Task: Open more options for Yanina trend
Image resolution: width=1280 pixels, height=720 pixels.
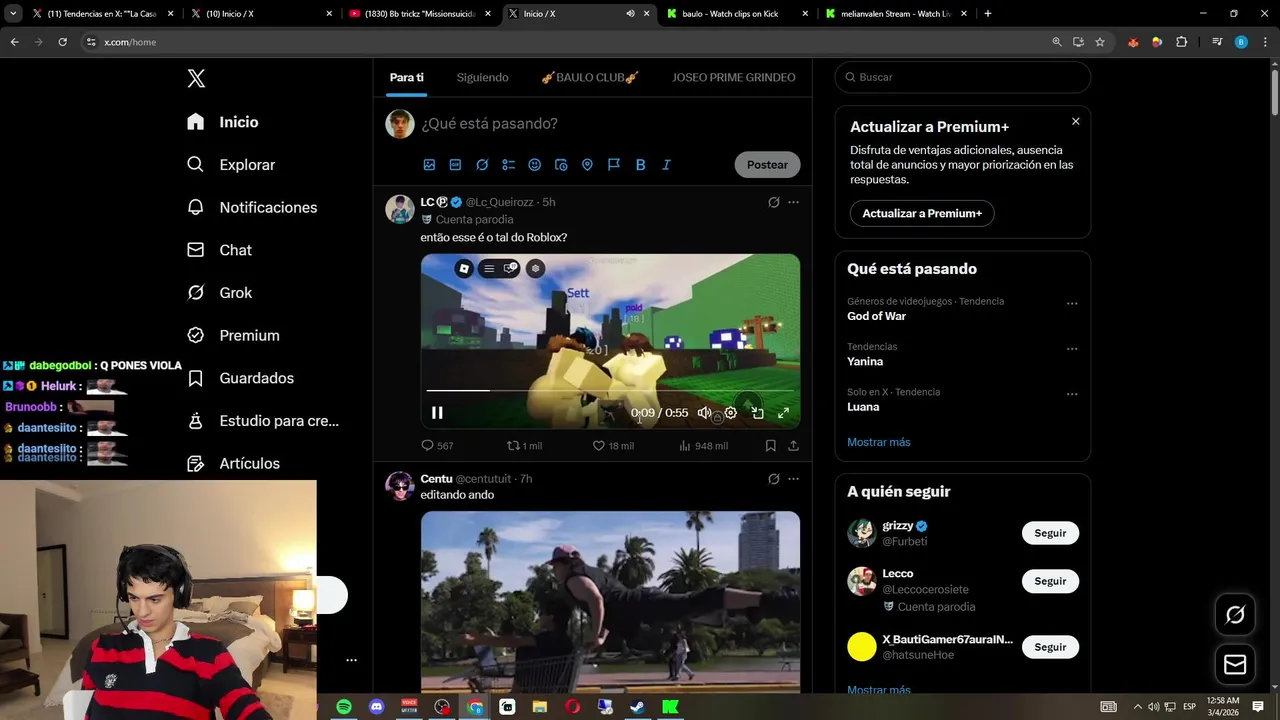Action: tap(1072, 349)
